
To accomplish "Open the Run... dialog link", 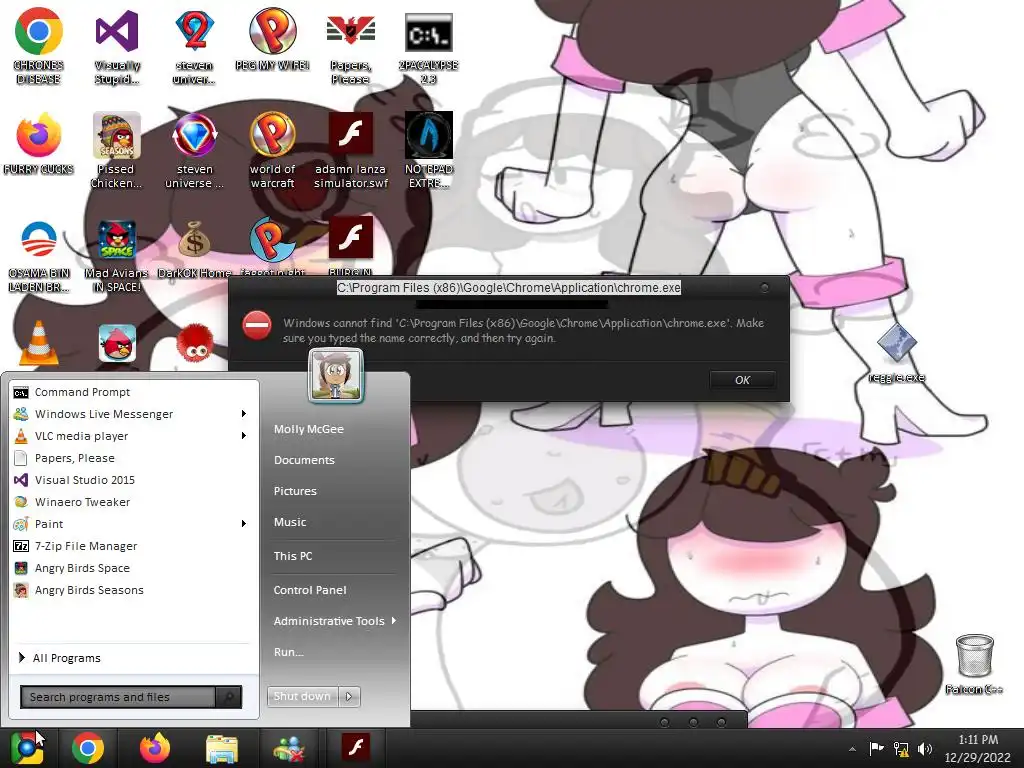I will tap(289, 652).
